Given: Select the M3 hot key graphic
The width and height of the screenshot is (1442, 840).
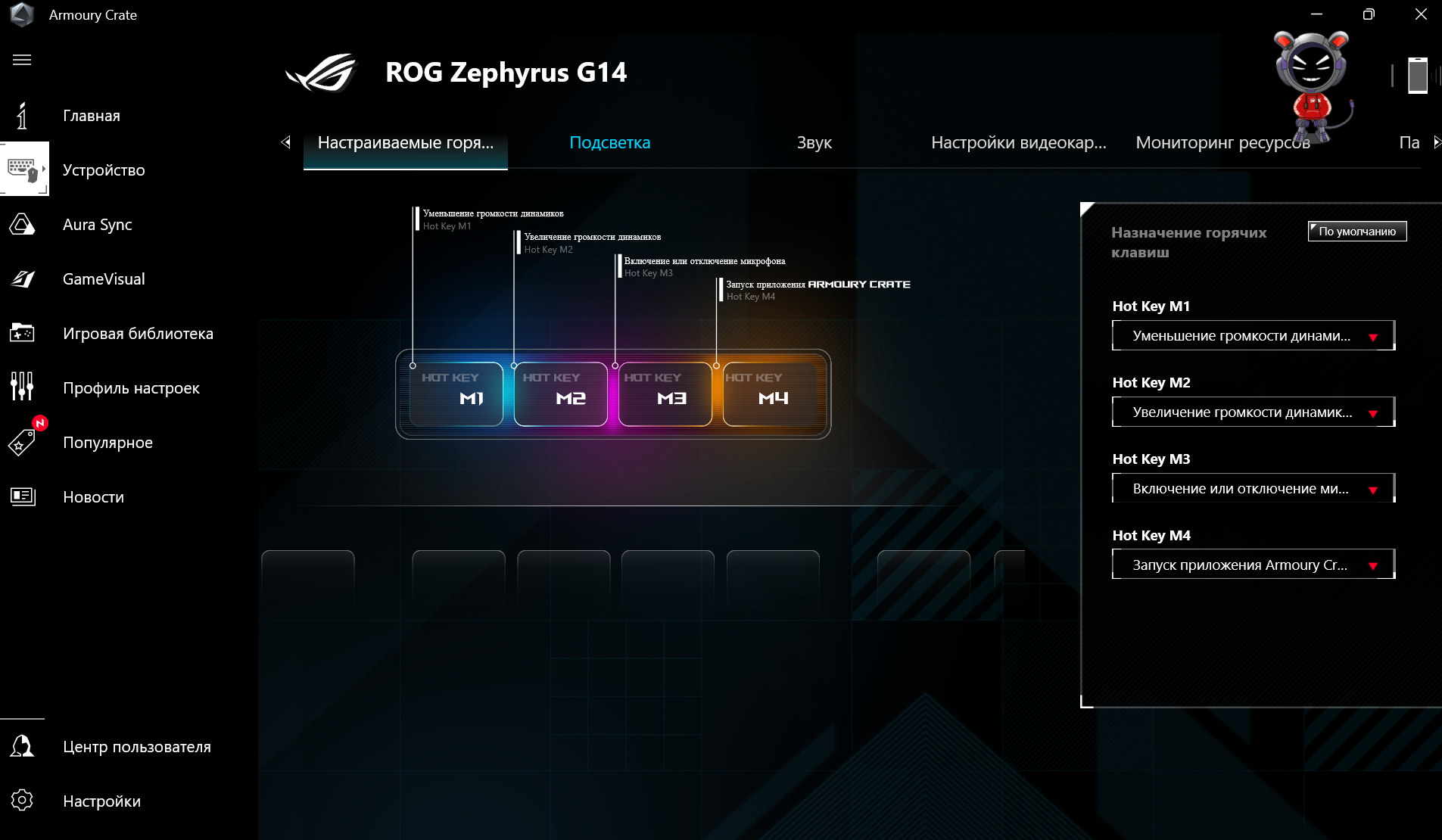Looking at the screenshot, I should 665,394.
